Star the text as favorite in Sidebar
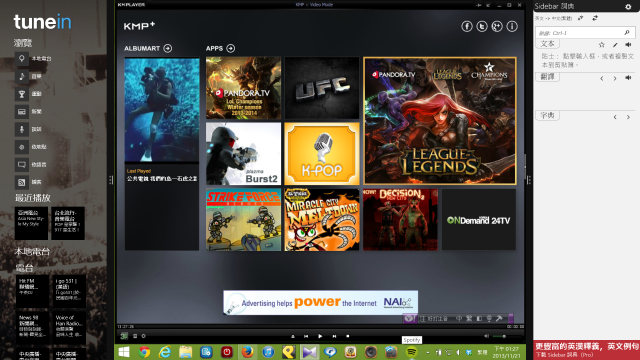Viewport: 640px width, 360px height. tap(602, 44)
